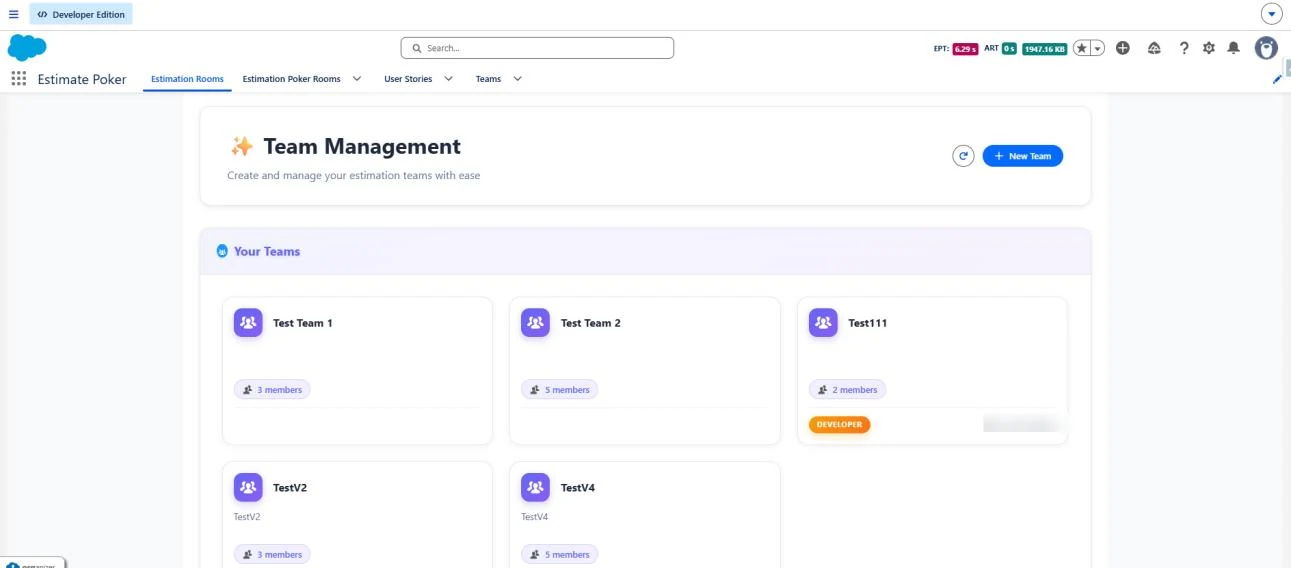This screenshot has height=568, width=1291.
Task: Click the TestV4 team name heading
Action: pyautogui.click(x=578, y=488)
